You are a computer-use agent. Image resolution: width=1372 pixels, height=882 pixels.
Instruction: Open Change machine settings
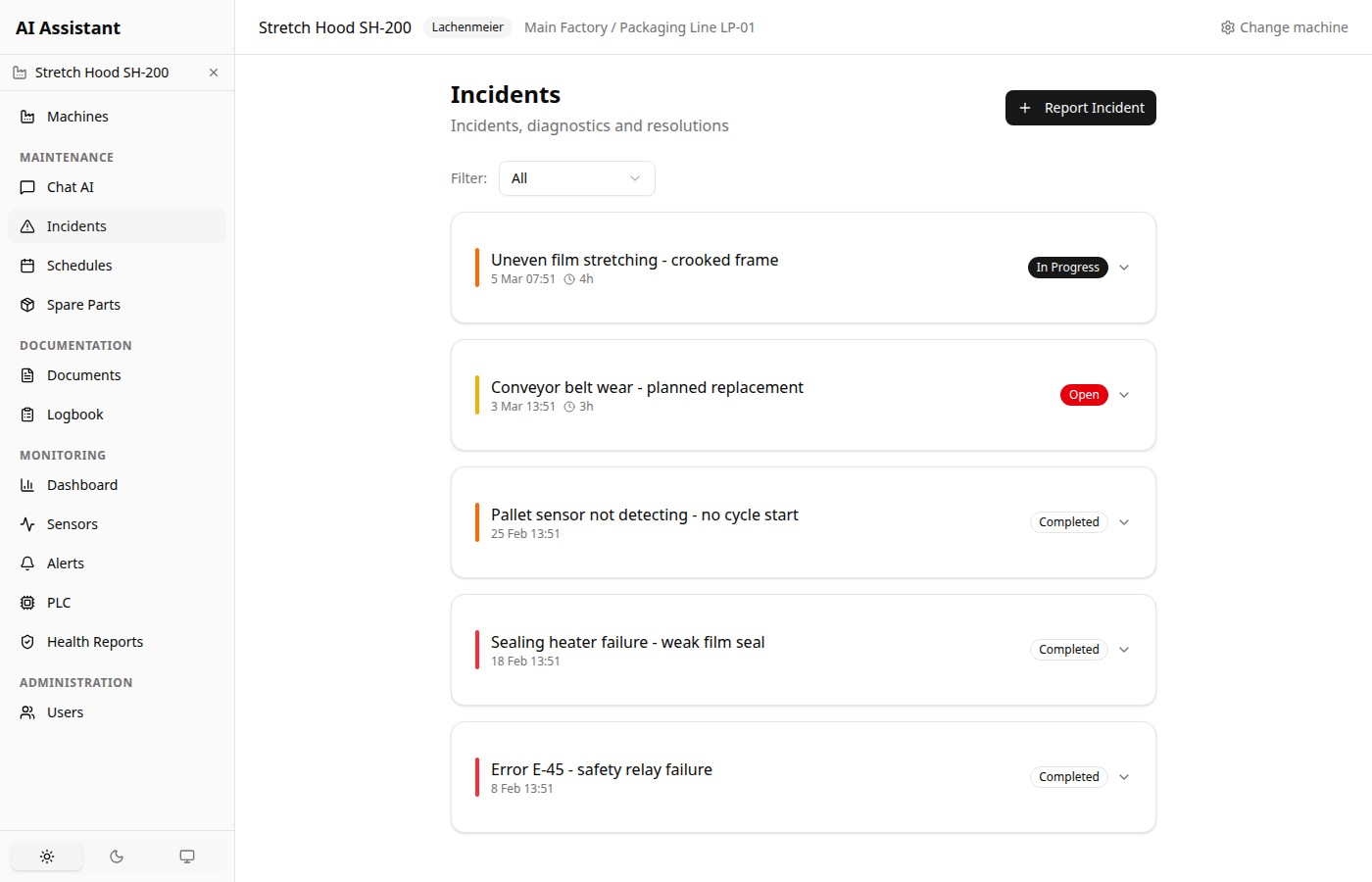(1284, 26)
